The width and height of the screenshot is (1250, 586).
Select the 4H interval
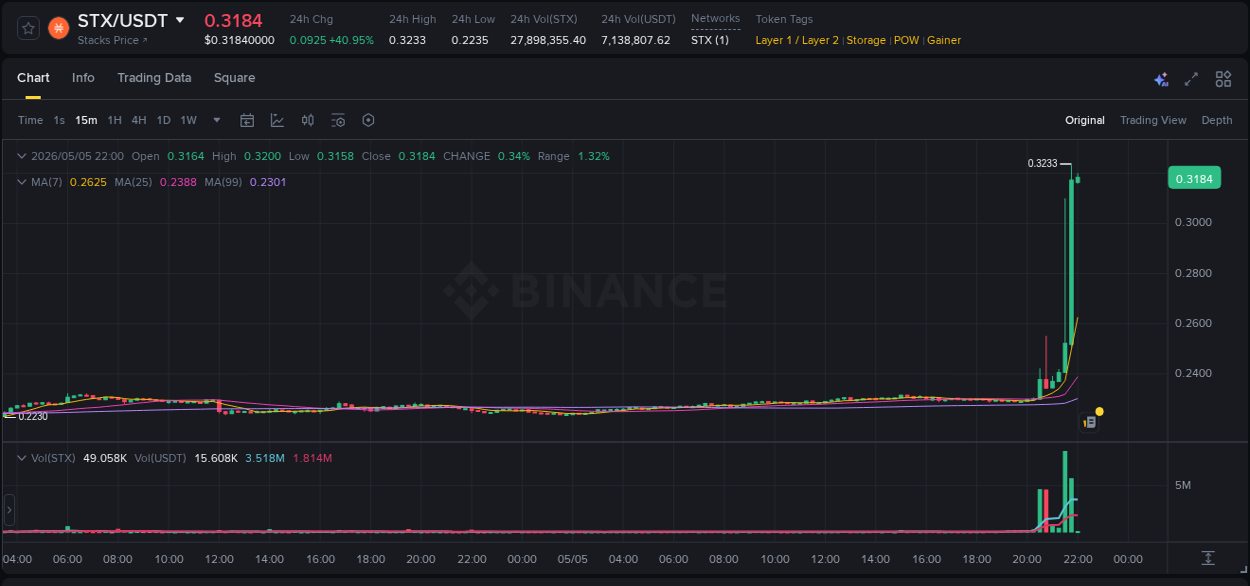click(139, 120)
